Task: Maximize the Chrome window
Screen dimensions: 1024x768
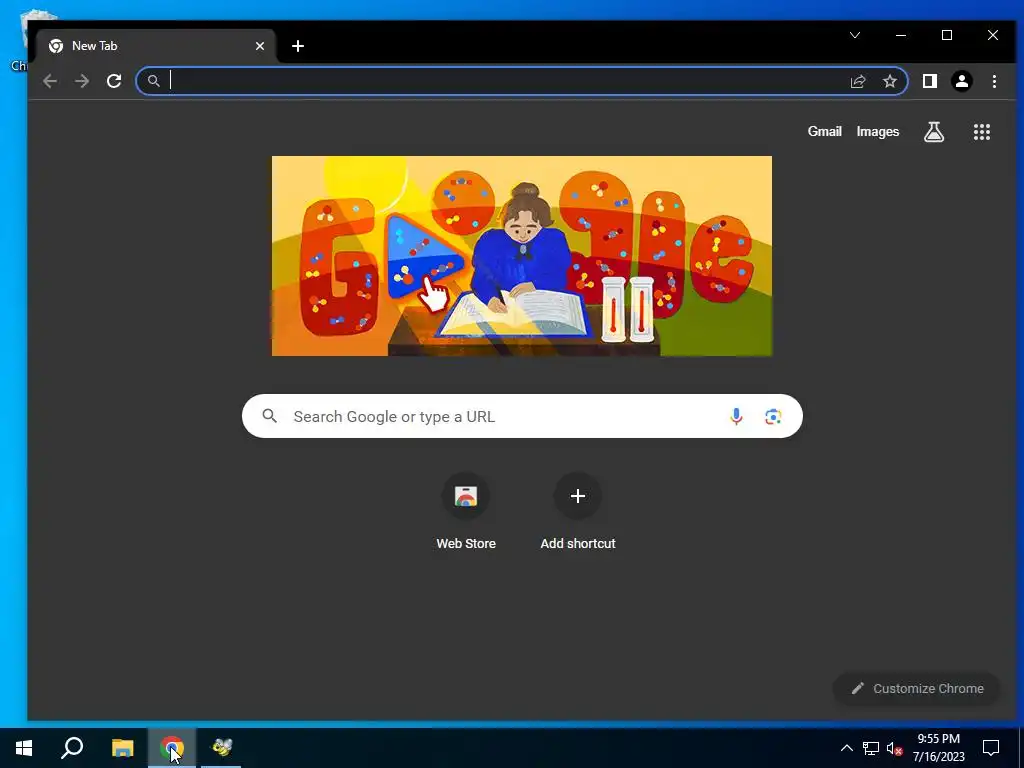Action: [x=946, y=35]
